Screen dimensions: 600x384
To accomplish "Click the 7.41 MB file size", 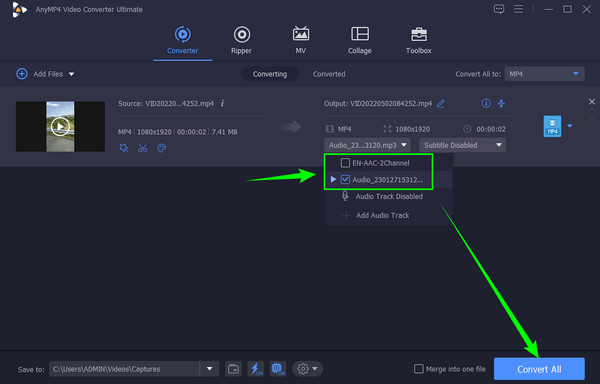I will (224, 132).
